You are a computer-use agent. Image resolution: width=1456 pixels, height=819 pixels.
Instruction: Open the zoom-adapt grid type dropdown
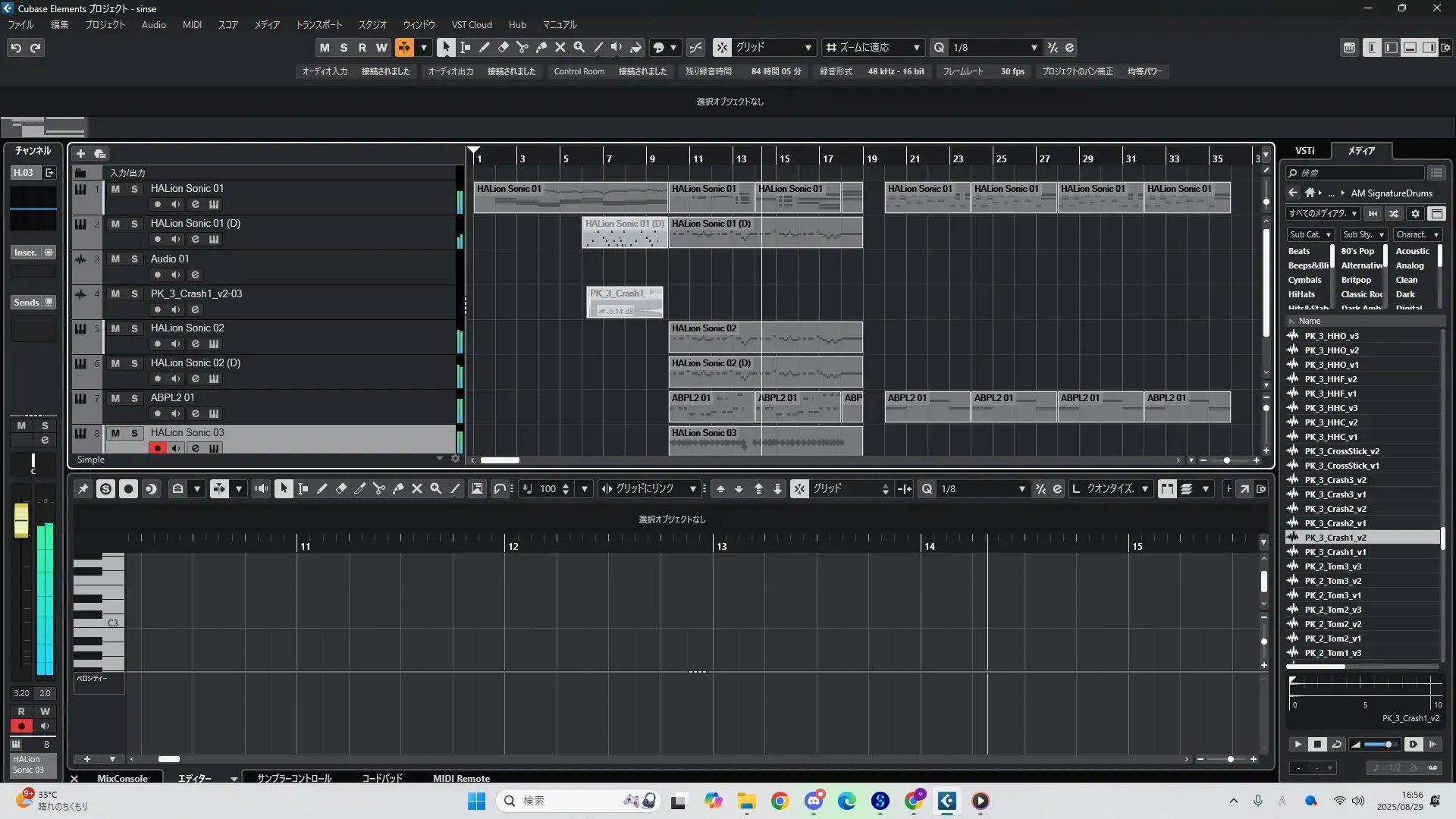coord(872,48)
